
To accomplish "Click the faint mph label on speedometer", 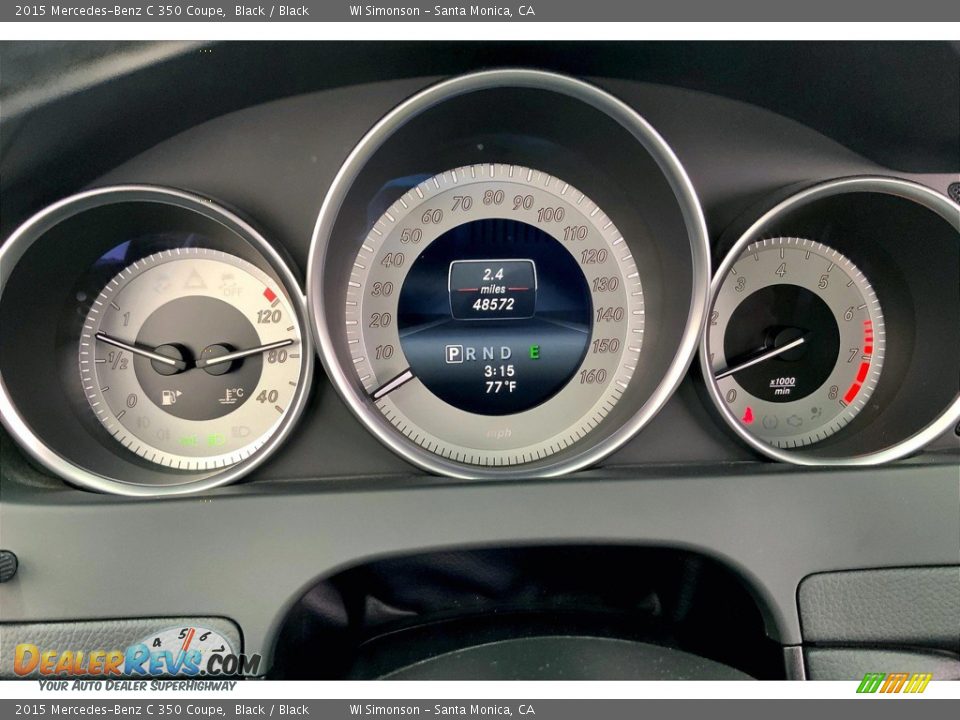I will point(499,433).
